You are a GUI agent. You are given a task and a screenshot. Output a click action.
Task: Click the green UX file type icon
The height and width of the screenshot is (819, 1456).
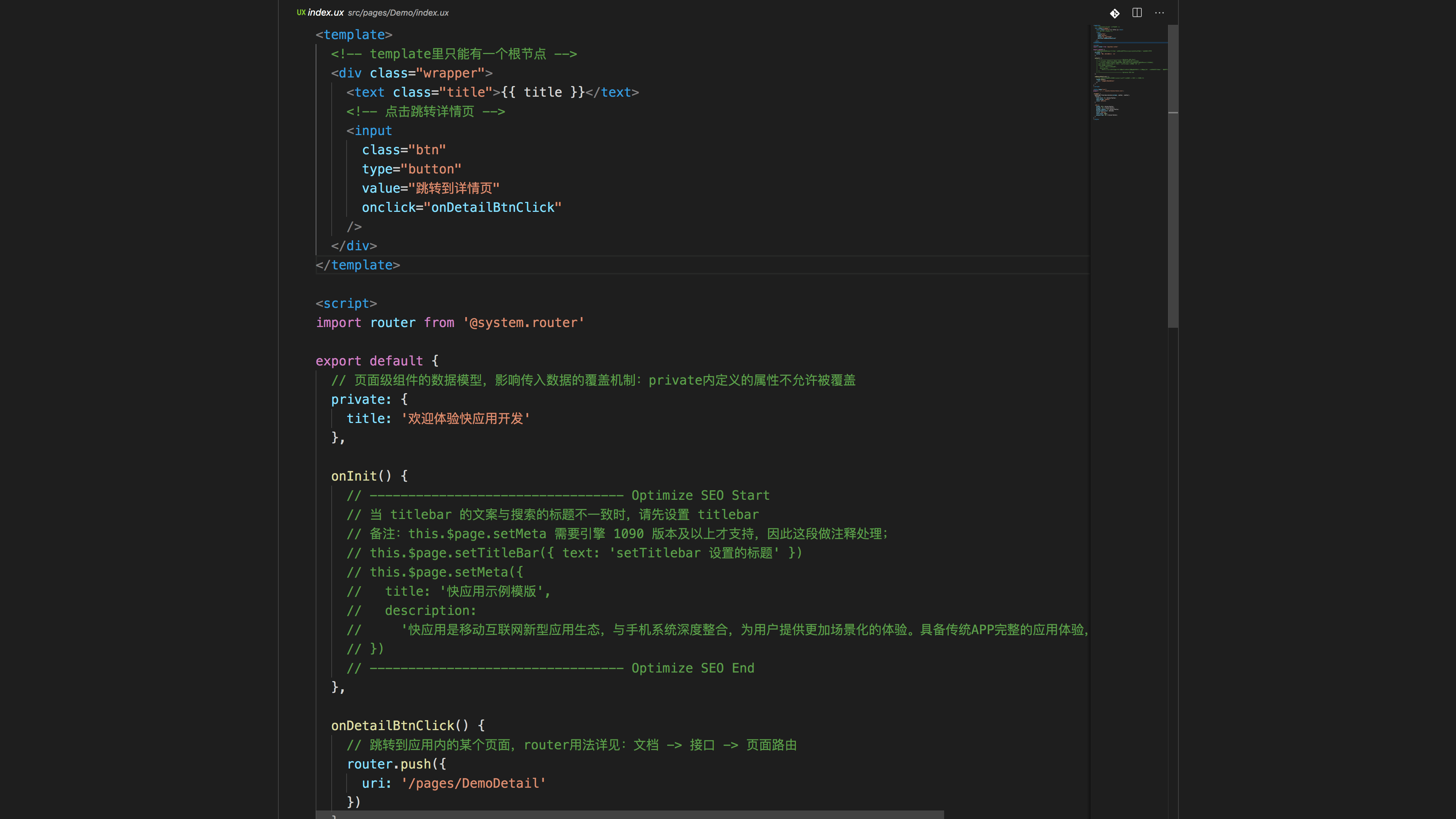pos(301,12)
